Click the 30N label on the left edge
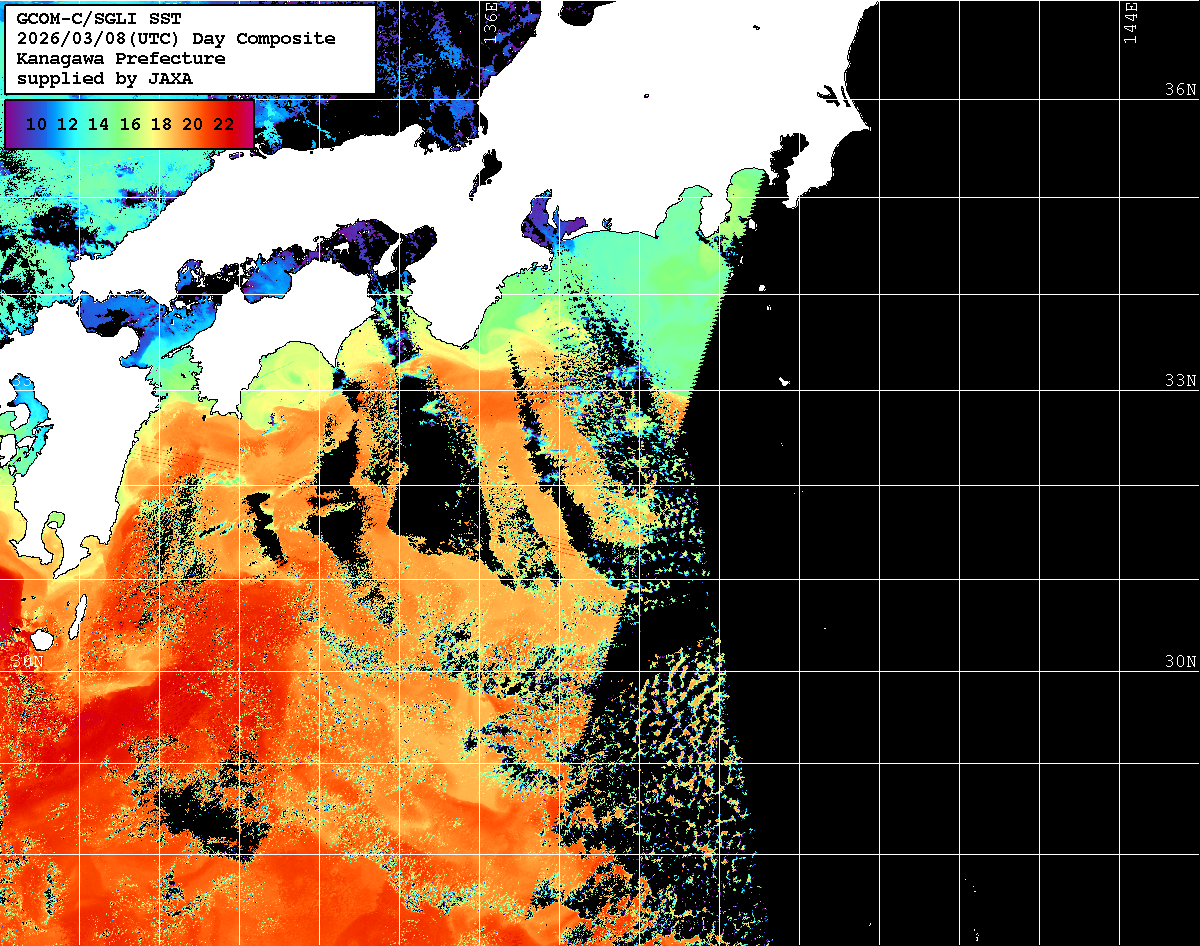The image size is (1200, 946). (x=28, y=662)
